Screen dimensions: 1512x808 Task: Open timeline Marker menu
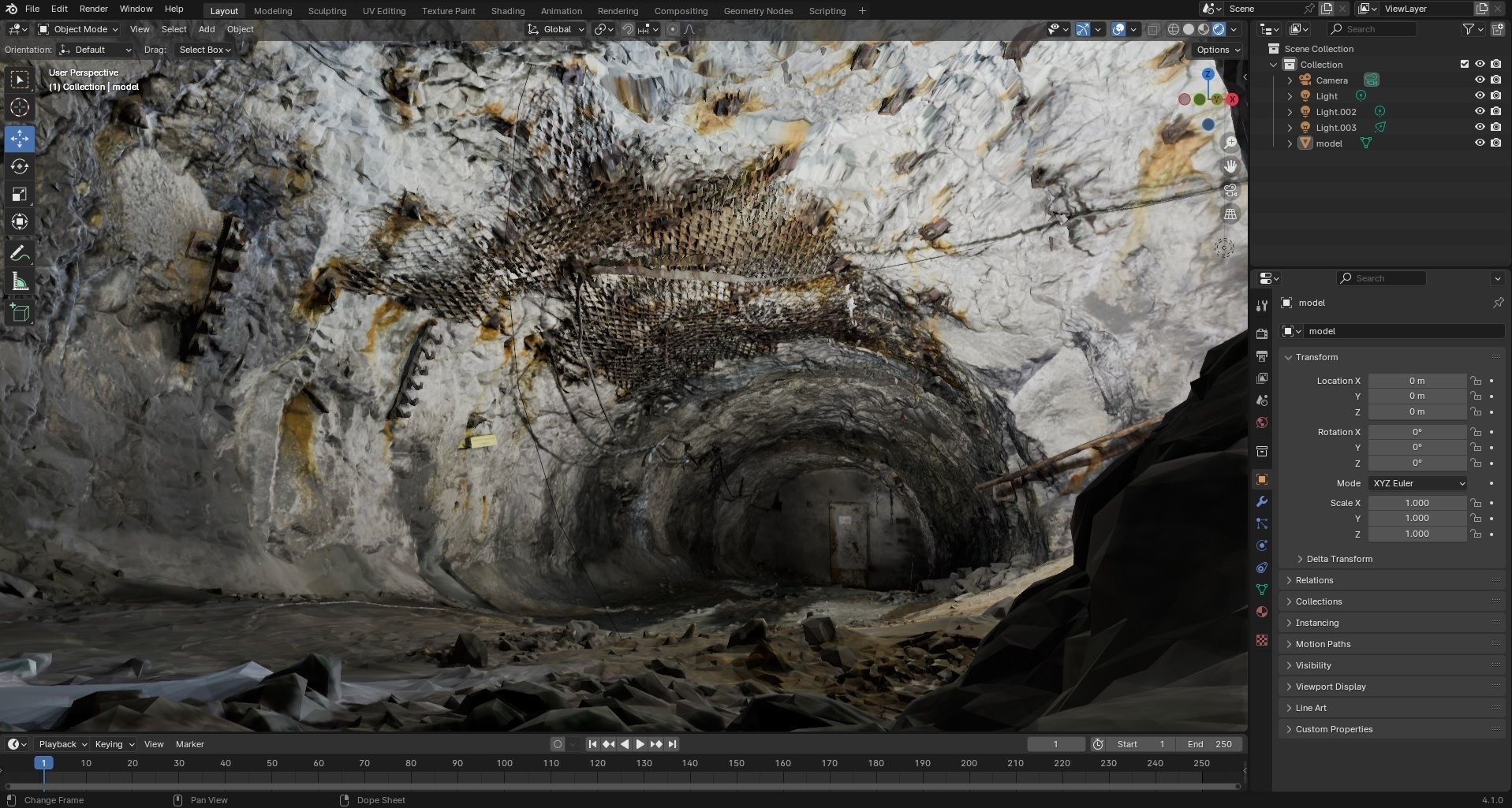pos(190,744)
